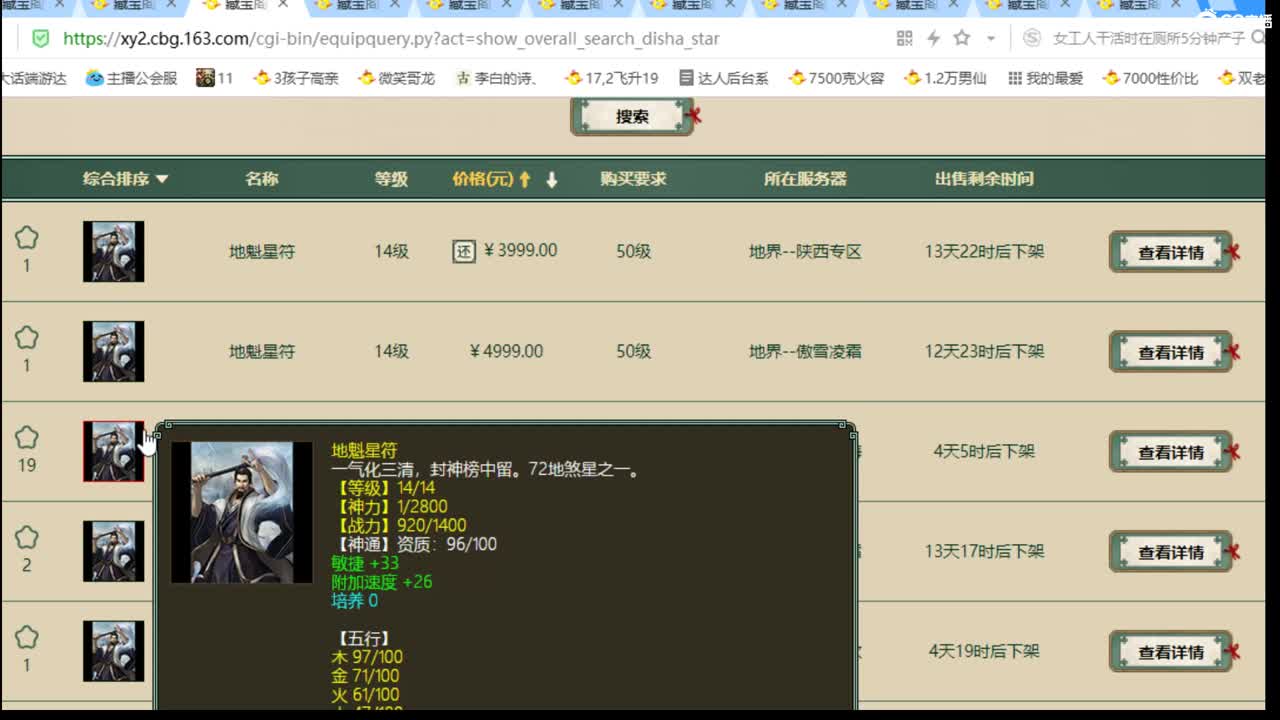Viewport: 1280px width, 720px height.
Task: Open the 主播公会服 bookmark
Action: (132, 78)
